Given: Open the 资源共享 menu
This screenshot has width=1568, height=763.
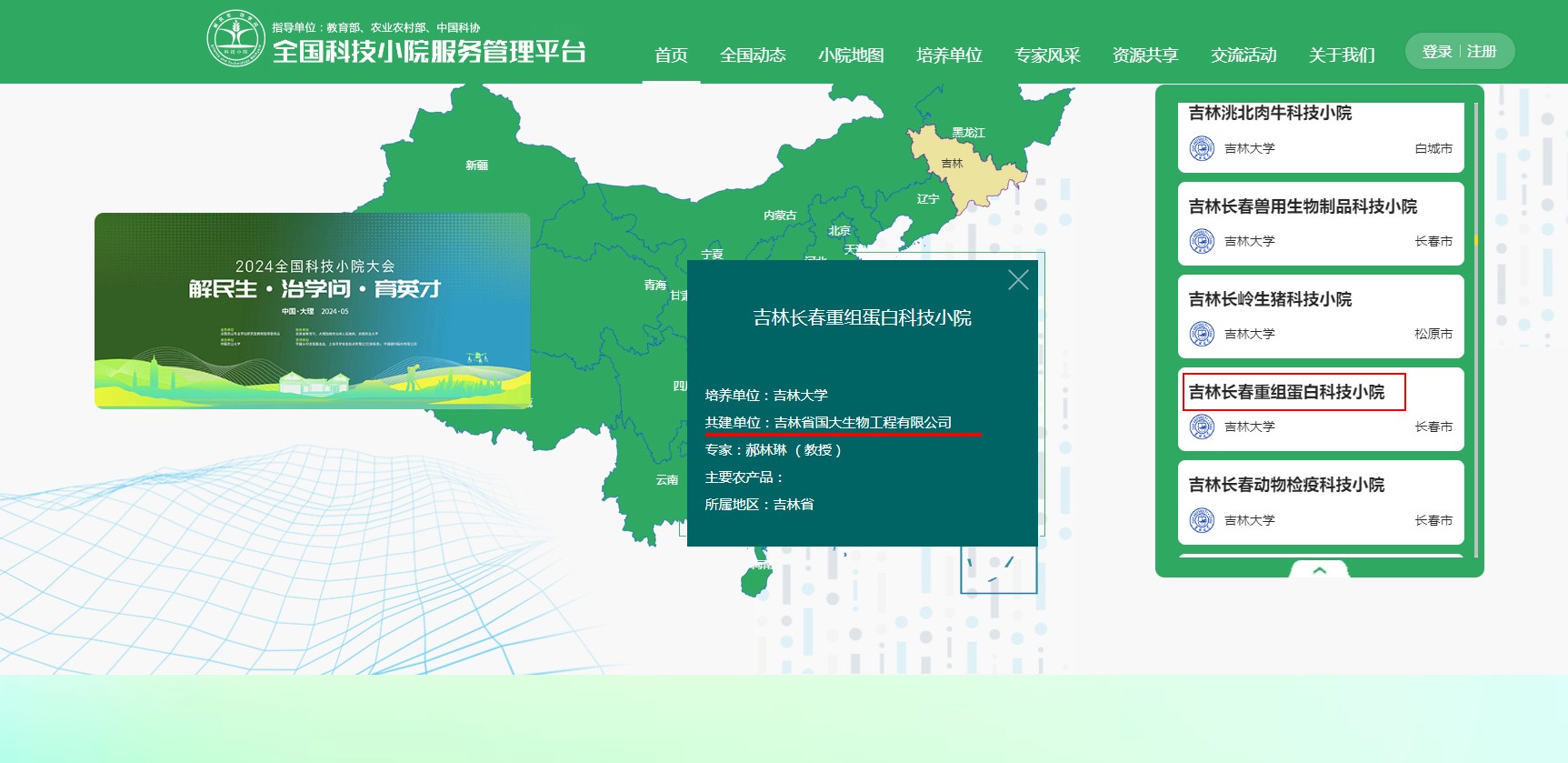Looking at the screenshot, I should pos(1145,55).
